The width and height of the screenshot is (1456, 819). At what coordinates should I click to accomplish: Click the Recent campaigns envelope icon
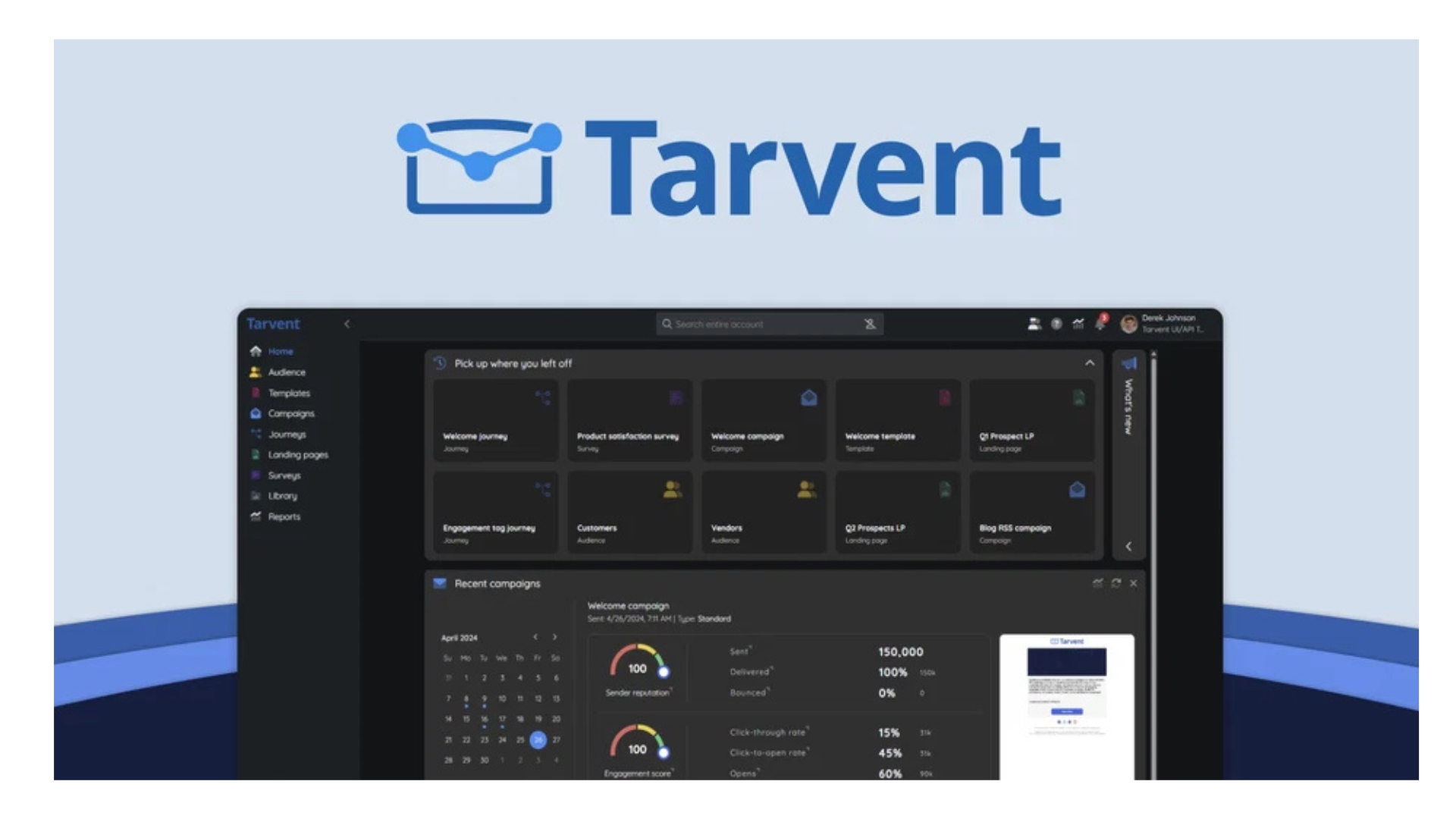440,583
